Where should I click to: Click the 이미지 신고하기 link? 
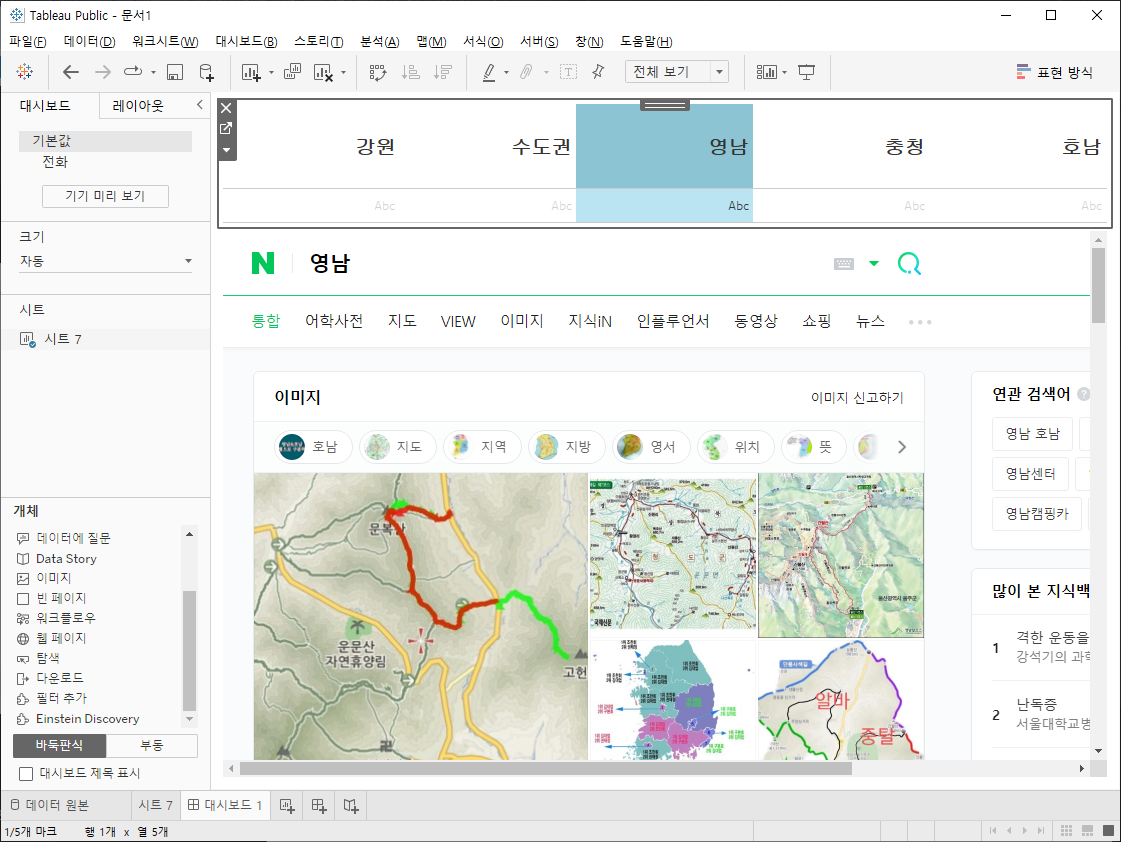tap(856, 397)
